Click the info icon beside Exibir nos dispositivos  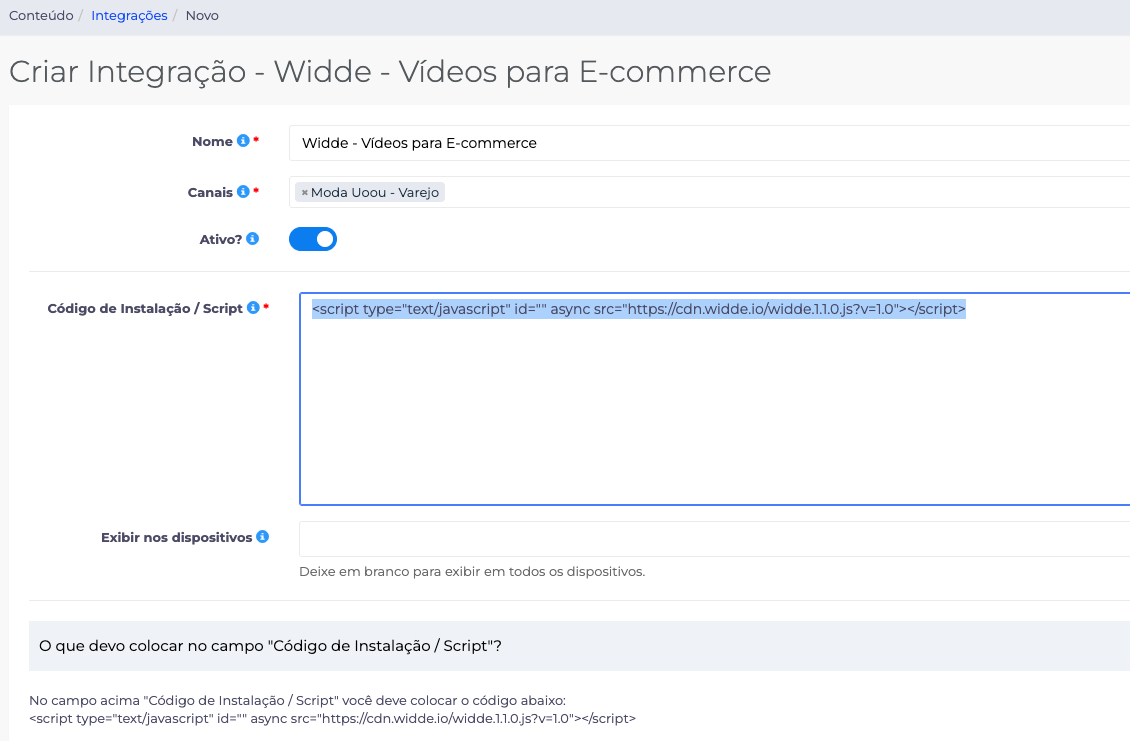pos(262,536)
